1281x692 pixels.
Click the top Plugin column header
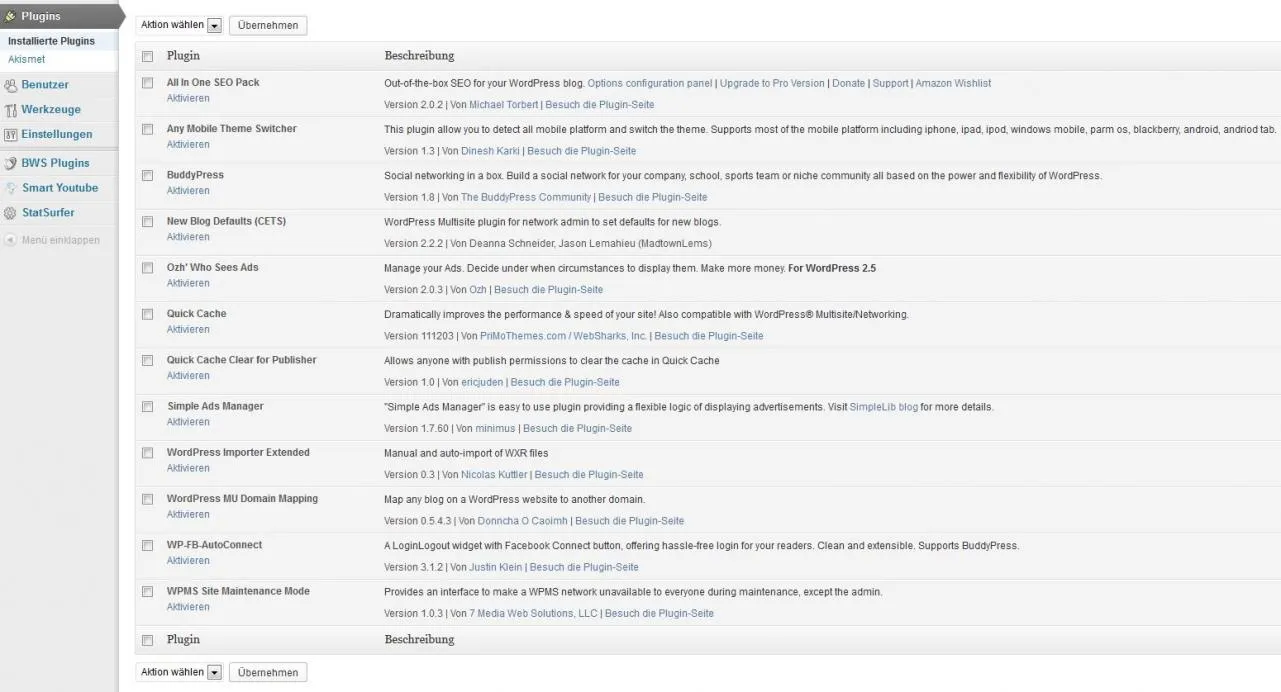pos(183,56)
